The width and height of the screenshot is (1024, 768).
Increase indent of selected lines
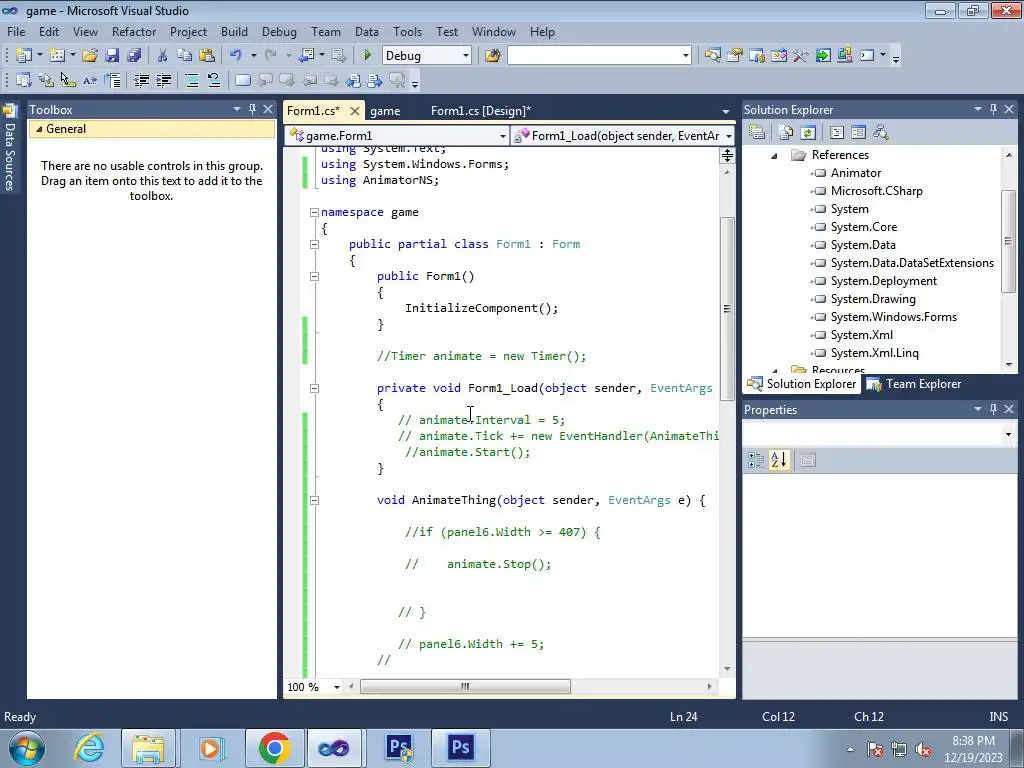pyautogui.click(x=164, y=80)
